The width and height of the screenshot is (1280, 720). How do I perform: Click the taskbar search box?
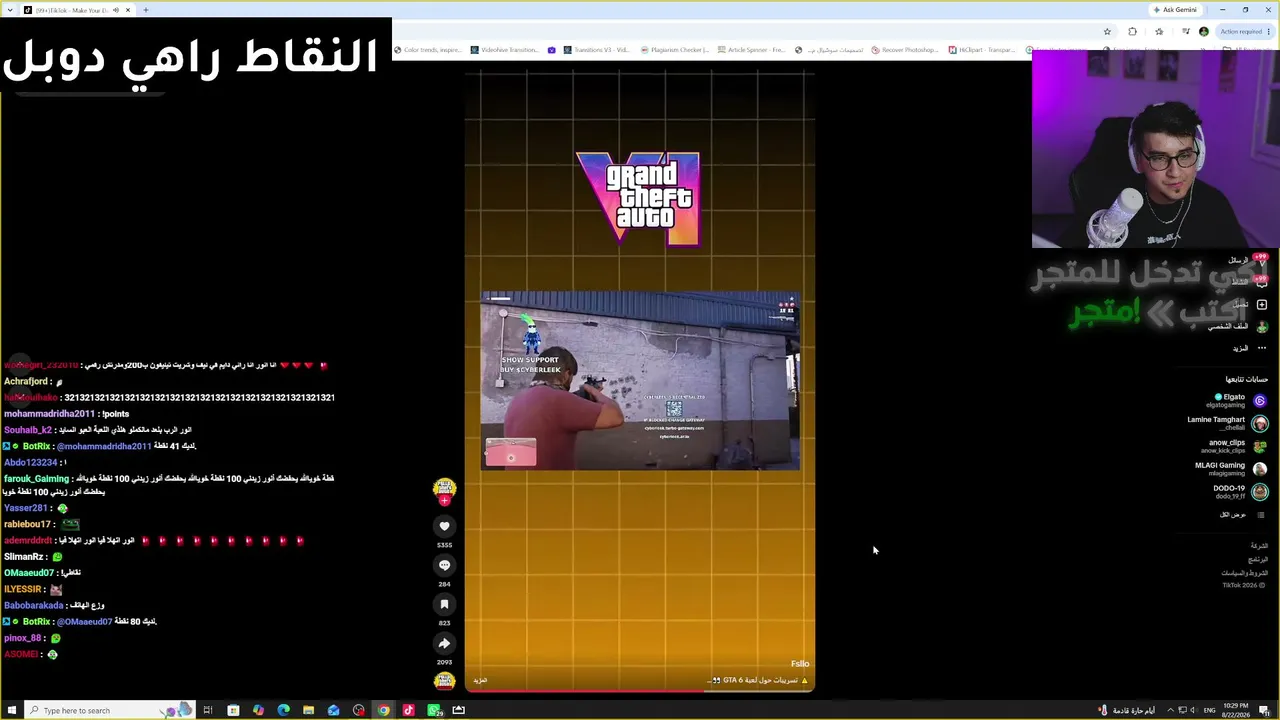point(108,710)
